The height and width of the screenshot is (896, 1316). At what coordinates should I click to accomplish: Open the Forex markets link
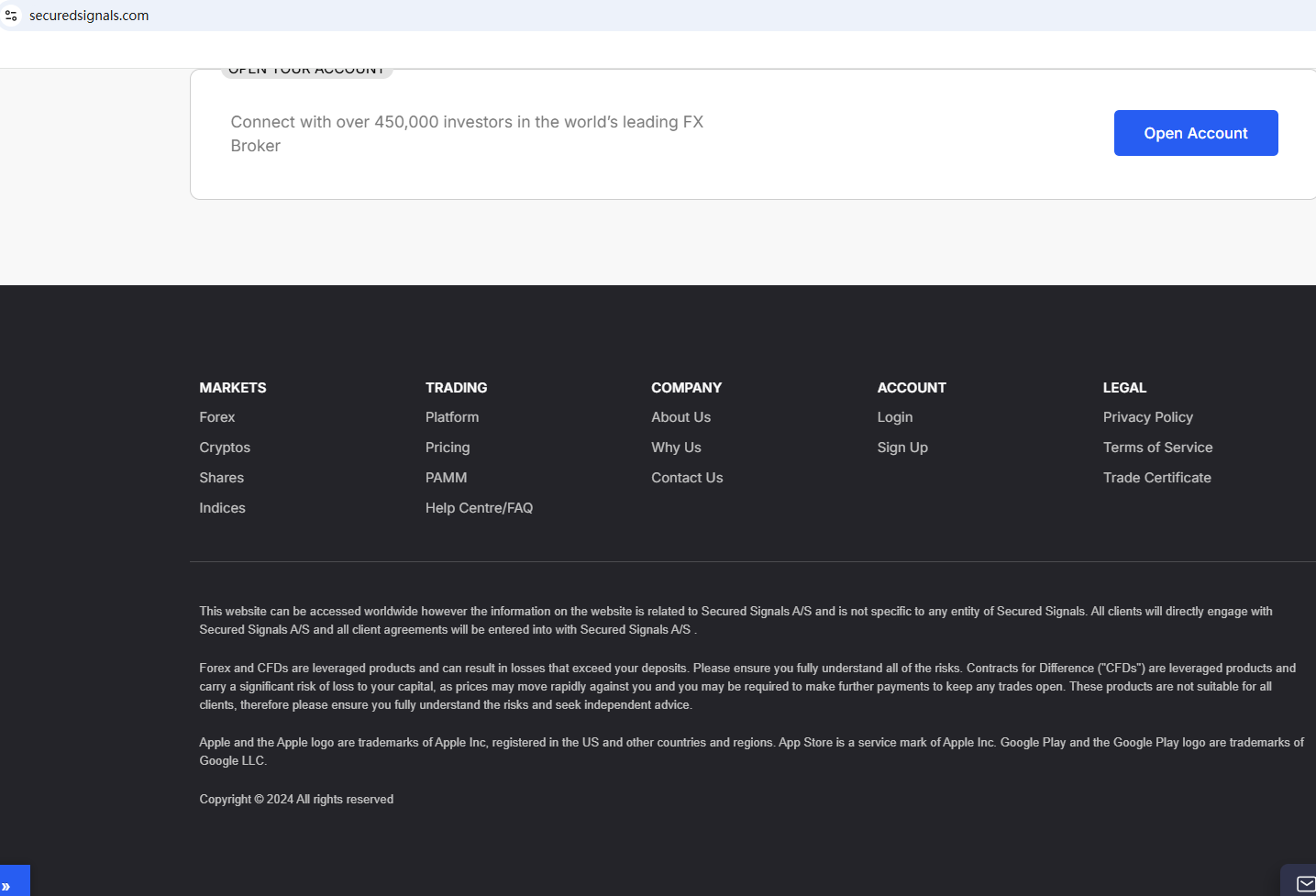[x=217, y=417]
